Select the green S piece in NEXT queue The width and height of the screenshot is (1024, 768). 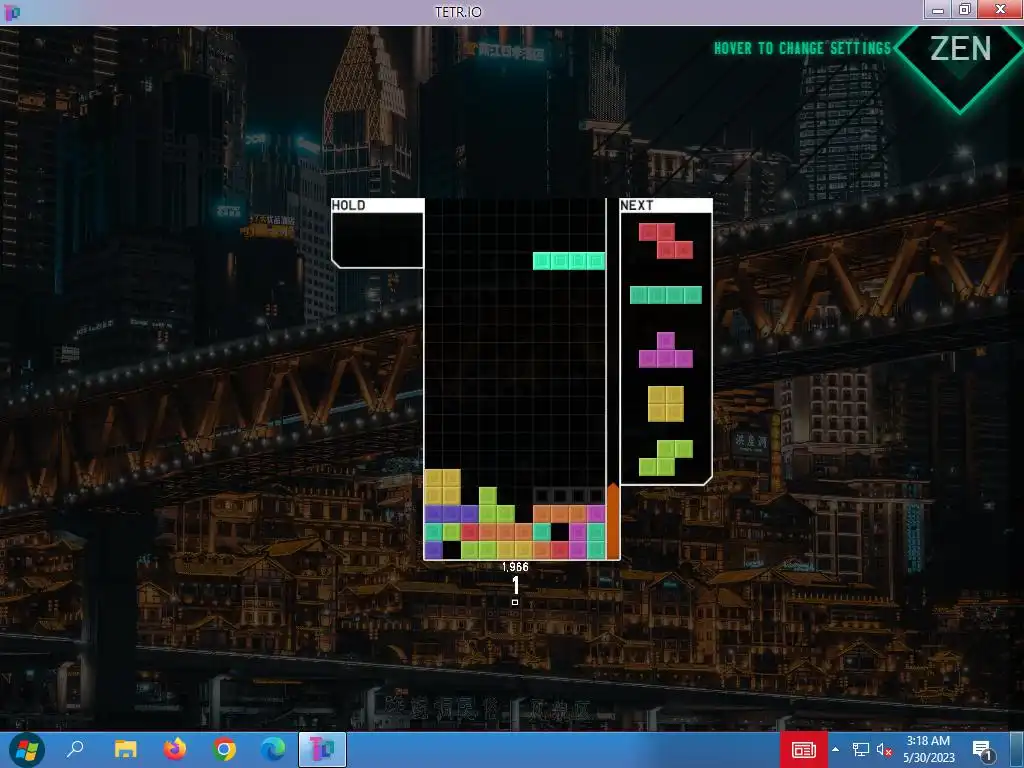665,458
